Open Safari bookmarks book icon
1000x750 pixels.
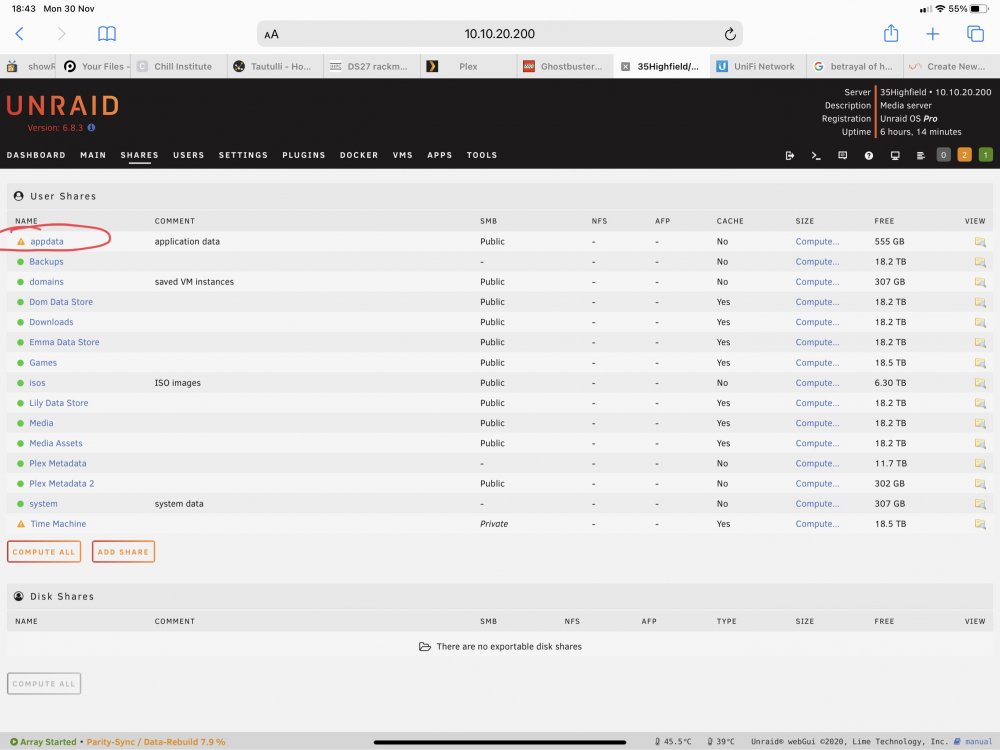tap(107, 34)
